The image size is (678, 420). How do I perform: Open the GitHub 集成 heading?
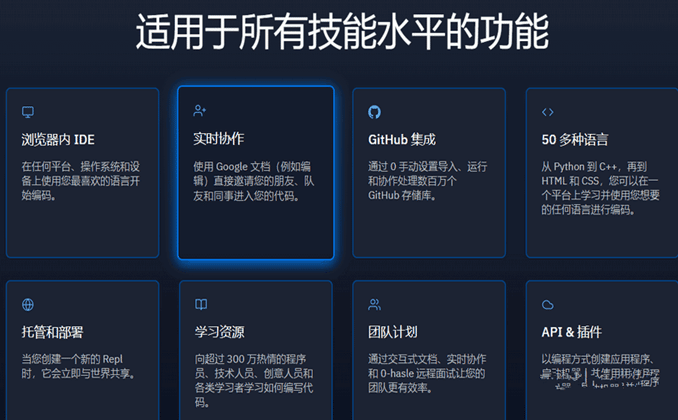[402, 140]
